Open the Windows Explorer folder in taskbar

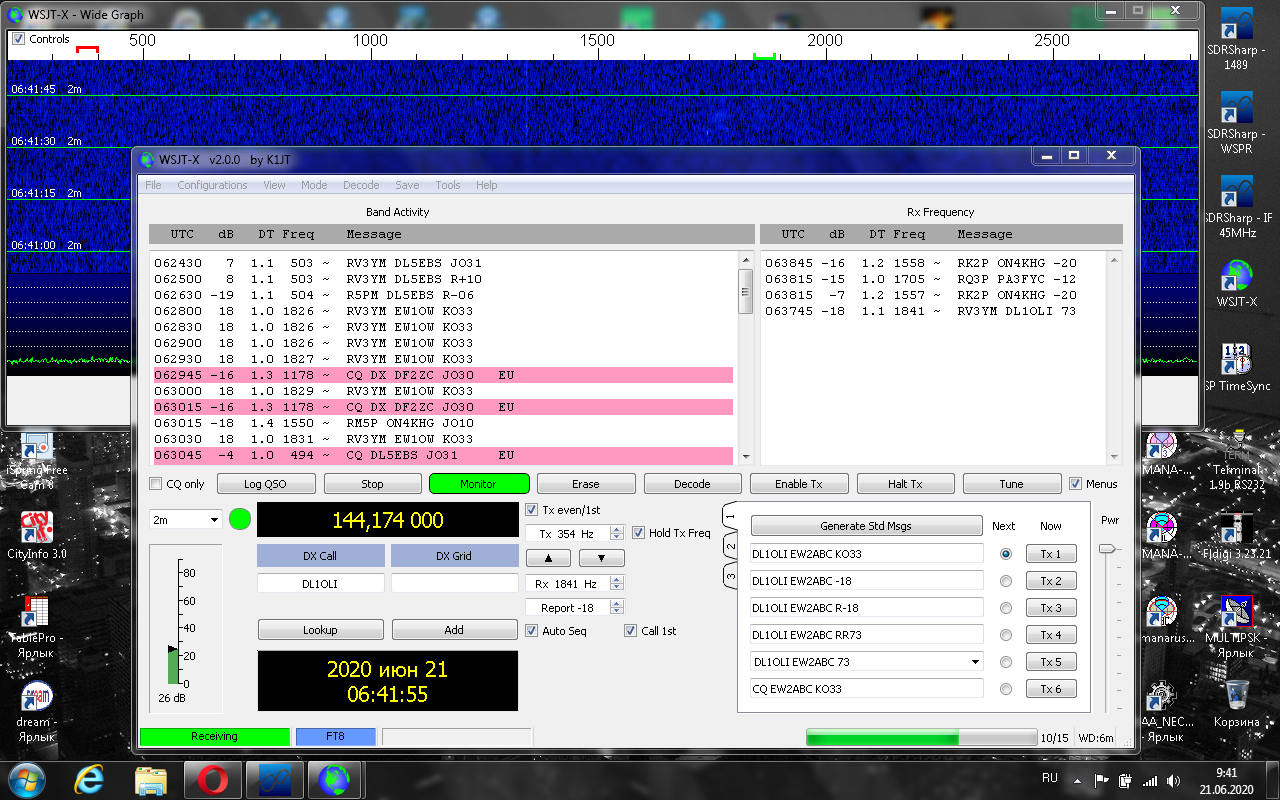pos(151,778)
